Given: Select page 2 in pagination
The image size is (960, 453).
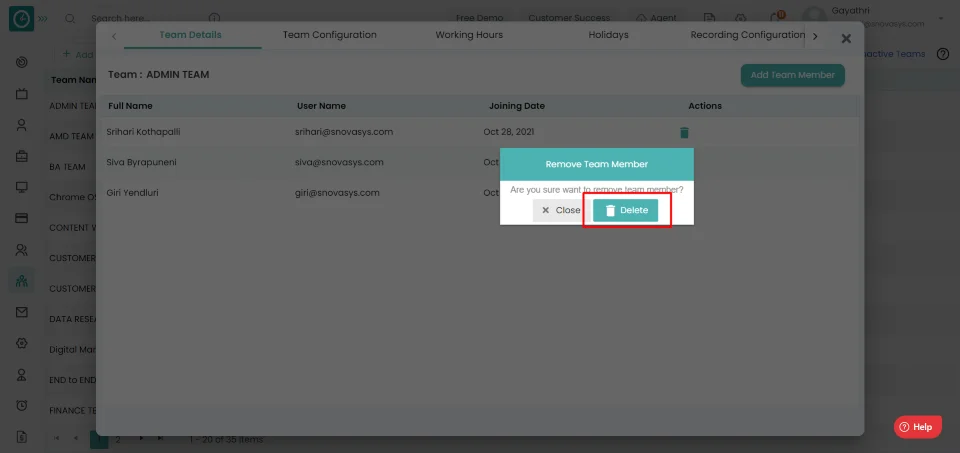Looking at the screenshot, I should (118, 439).
